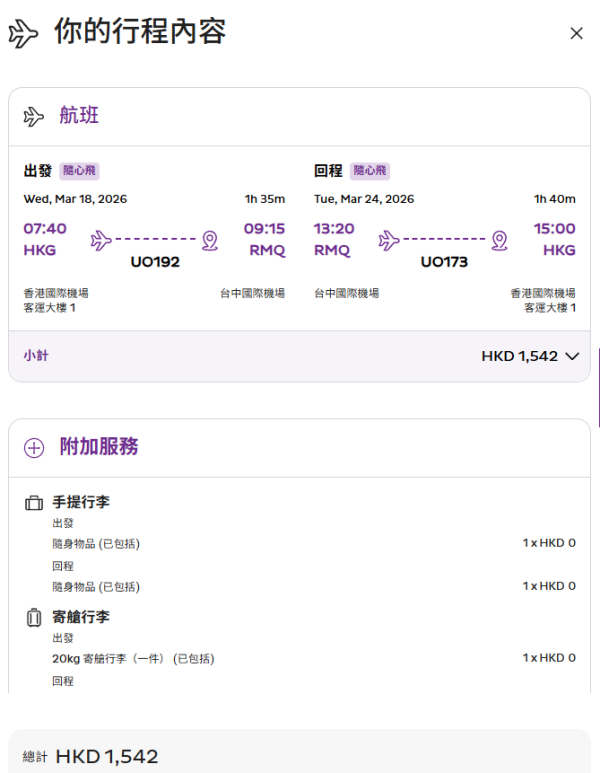Click the 寄艙行李 heading
Viewport: 600px width, 773px height.
tap(81, 617)
